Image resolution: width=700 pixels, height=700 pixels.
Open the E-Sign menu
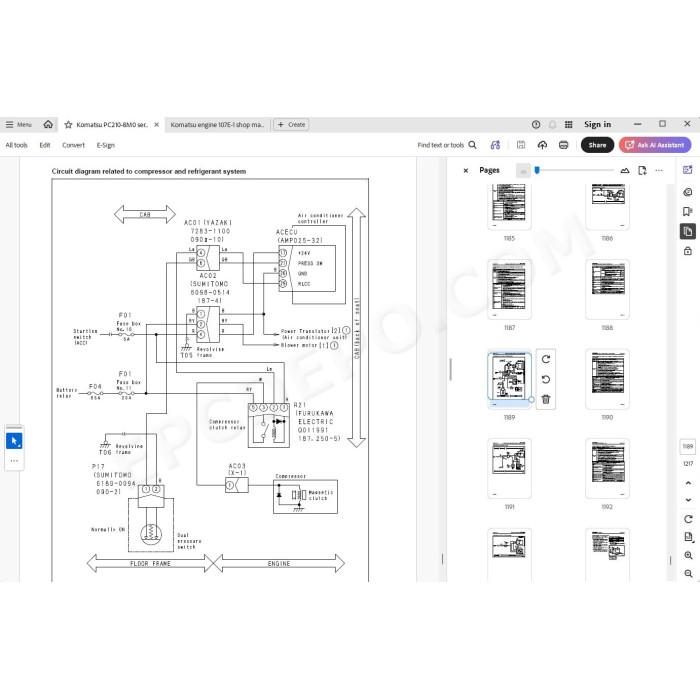(106, 145)
